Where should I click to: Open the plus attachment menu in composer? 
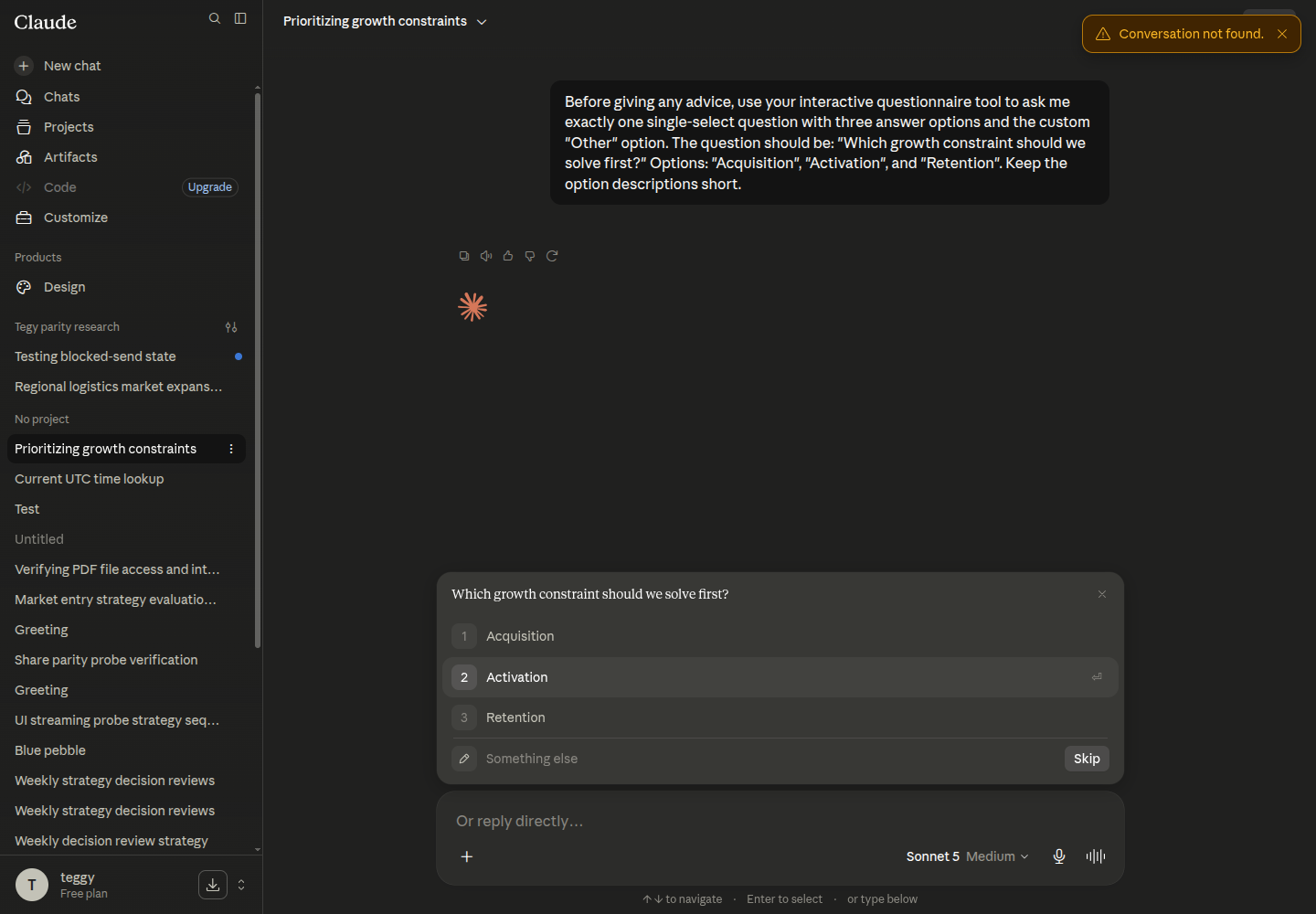[x=467, y=856]
